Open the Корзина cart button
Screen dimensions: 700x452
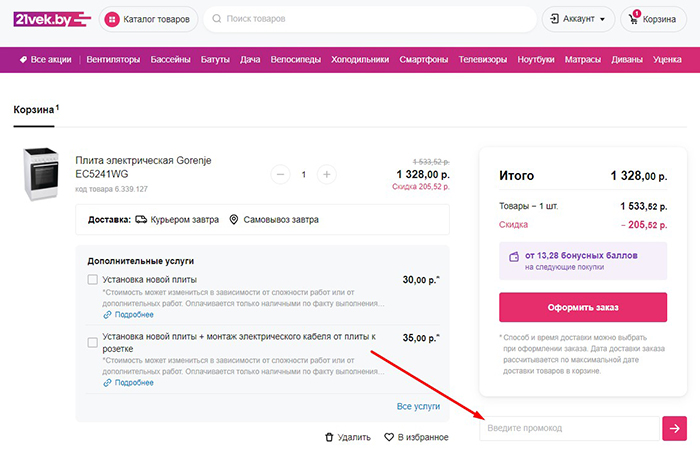[653, 19]
